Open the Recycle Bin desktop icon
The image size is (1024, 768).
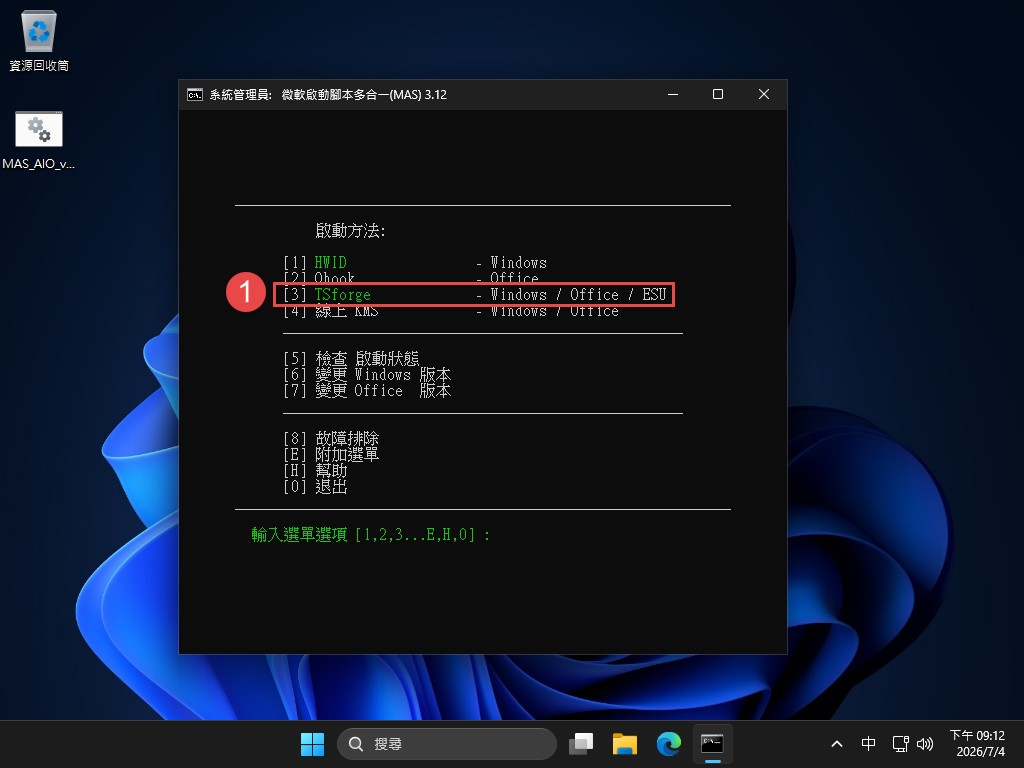tap(39, 41)
